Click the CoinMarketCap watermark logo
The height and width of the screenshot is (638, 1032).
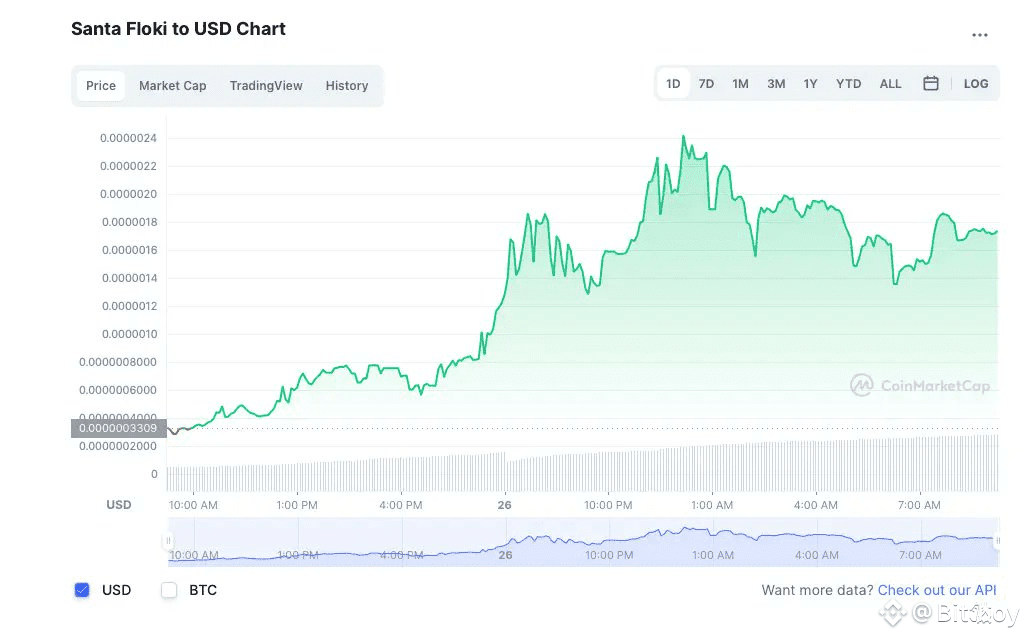coord(920,385)
